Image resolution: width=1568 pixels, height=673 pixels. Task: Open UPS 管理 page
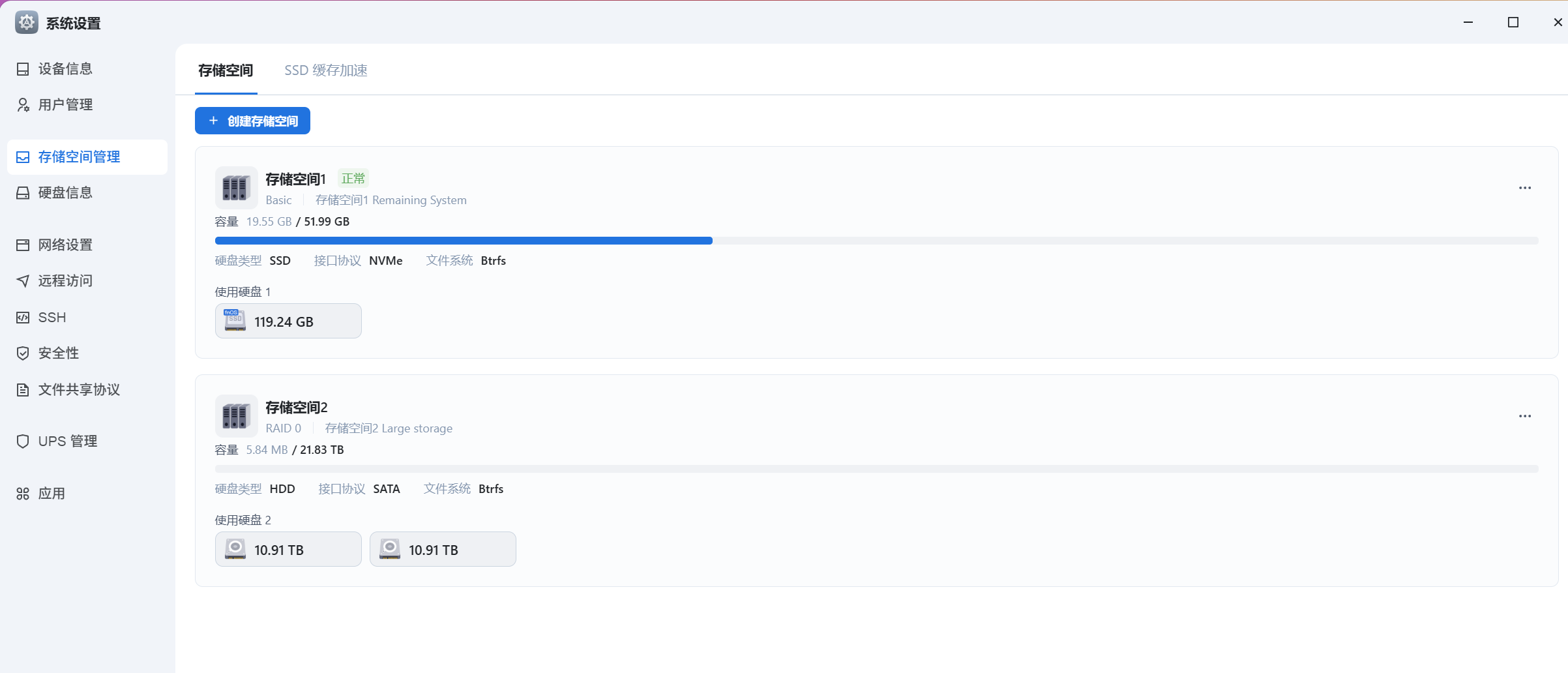67,441
